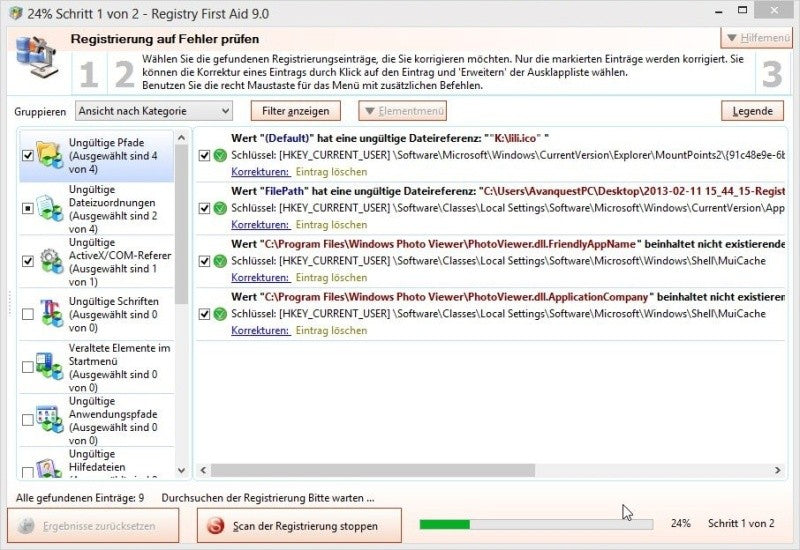This screenshot has height=550, width=800.
Task: Click green status icon of ApplicationCompany entry
Action: click(220, 314)
